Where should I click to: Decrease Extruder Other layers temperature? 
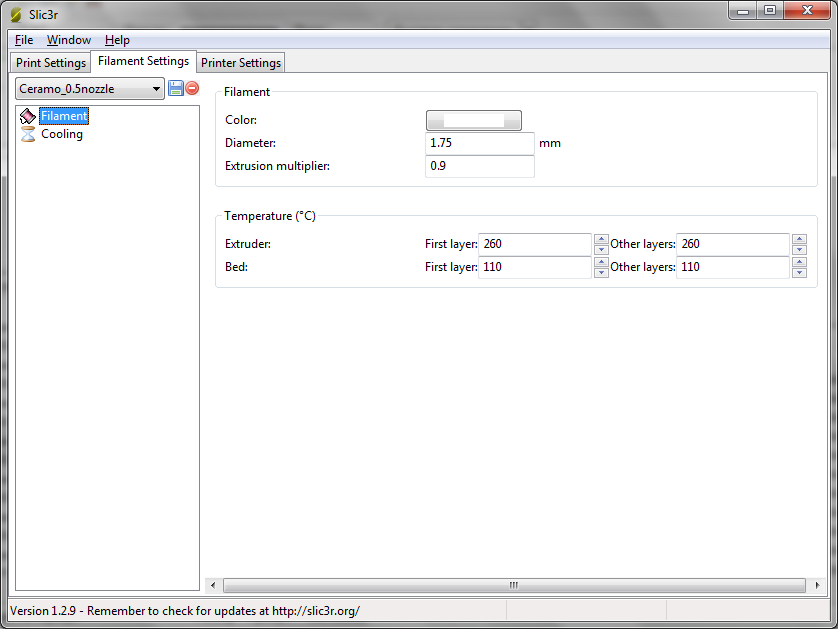tap(800, 250)
